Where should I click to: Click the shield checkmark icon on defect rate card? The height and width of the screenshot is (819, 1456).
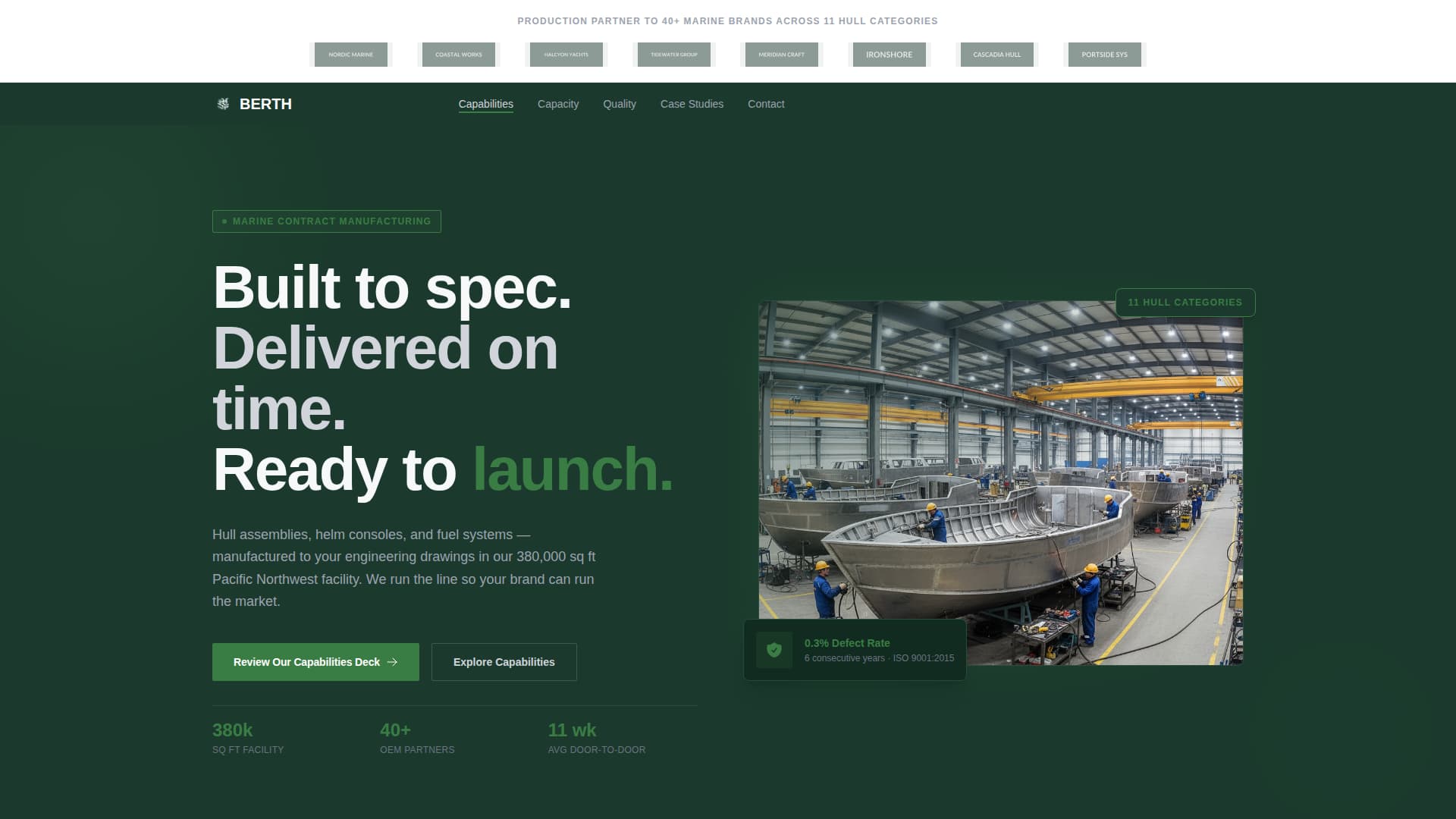point(775,649)
